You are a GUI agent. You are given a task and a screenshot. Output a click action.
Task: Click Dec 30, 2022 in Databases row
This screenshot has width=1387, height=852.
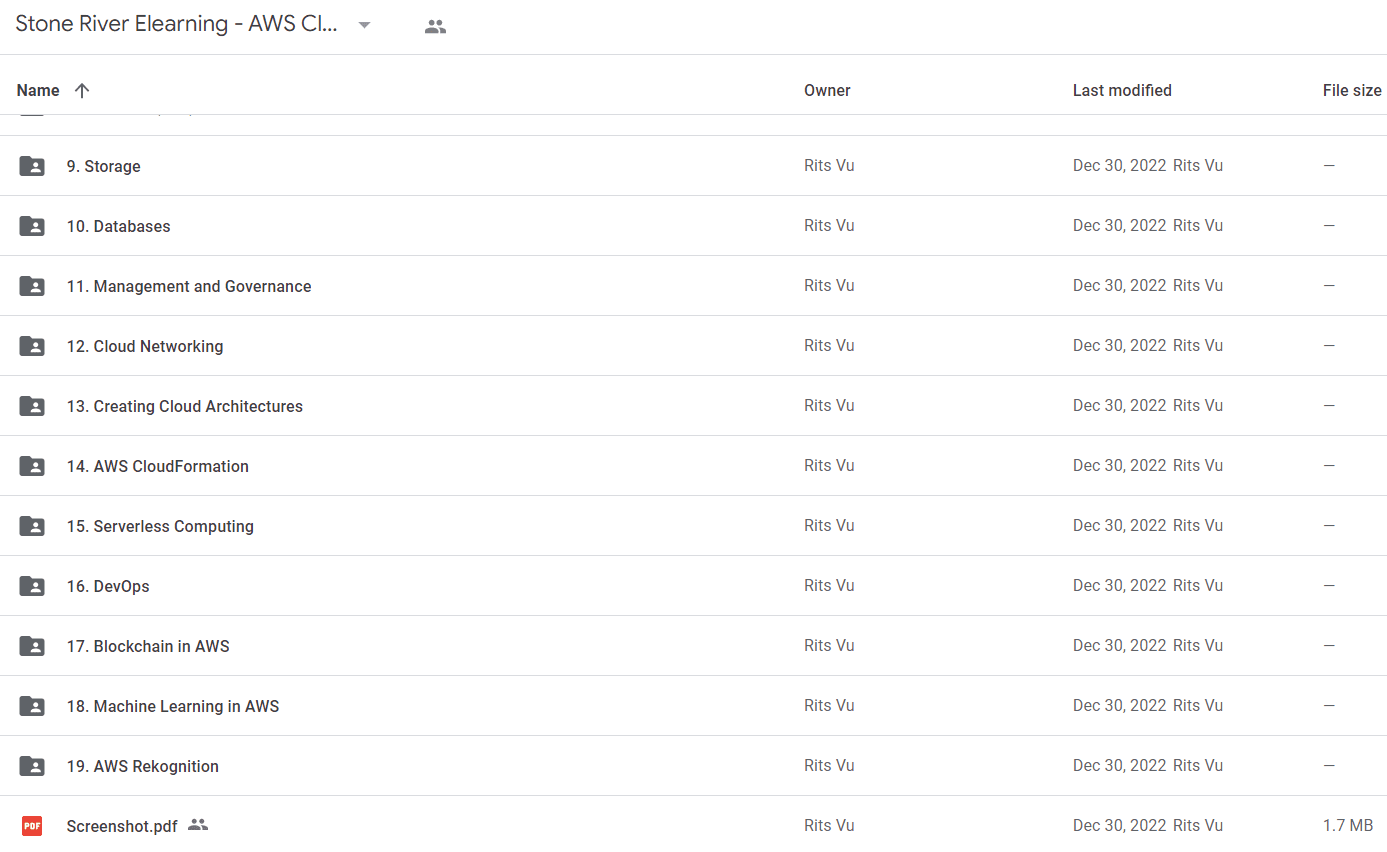(x=1120, y=226)
